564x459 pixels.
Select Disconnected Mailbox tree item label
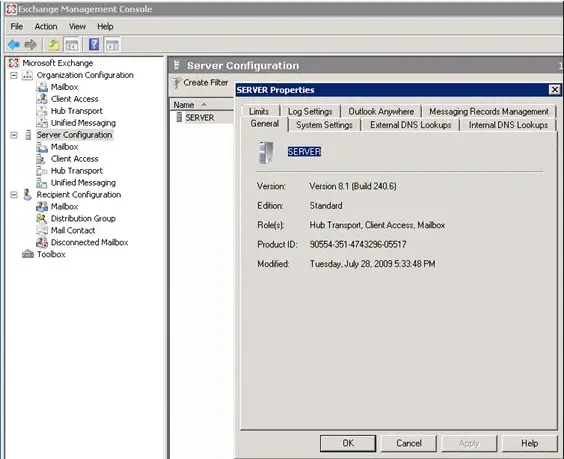90,242
